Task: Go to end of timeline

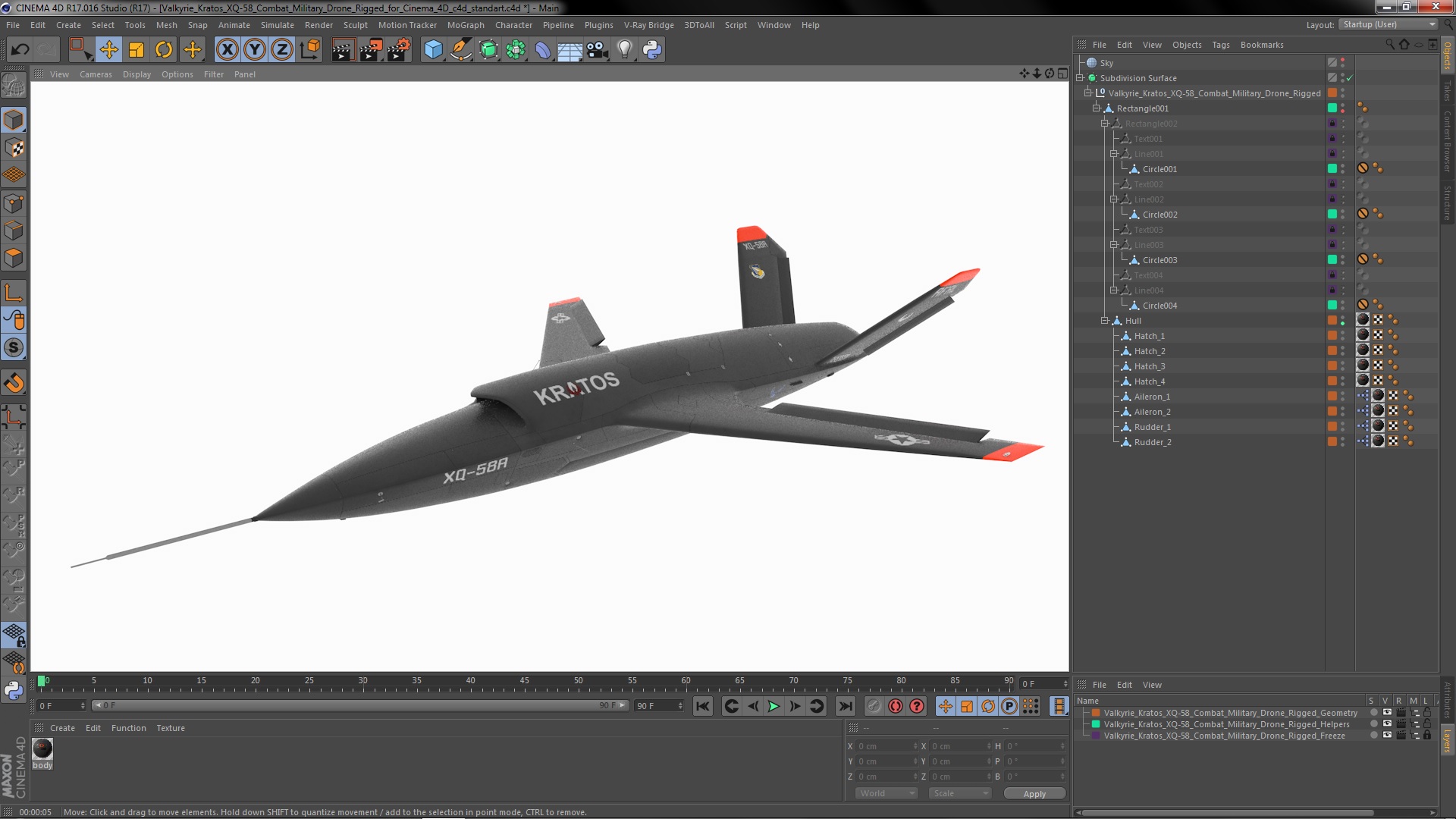Action: pos(845,706)
